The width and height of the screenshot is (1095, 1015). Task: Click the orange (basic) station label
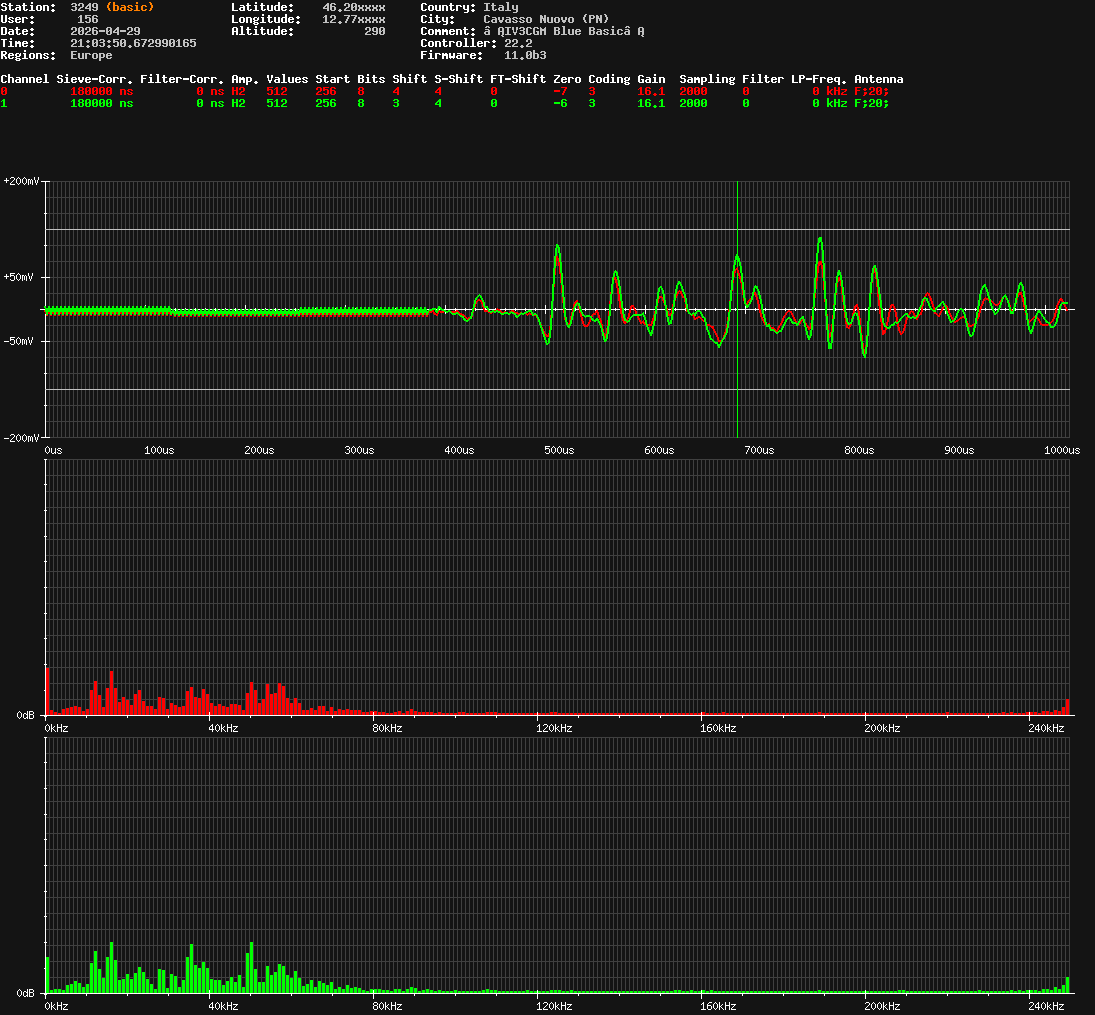(130, 7)
